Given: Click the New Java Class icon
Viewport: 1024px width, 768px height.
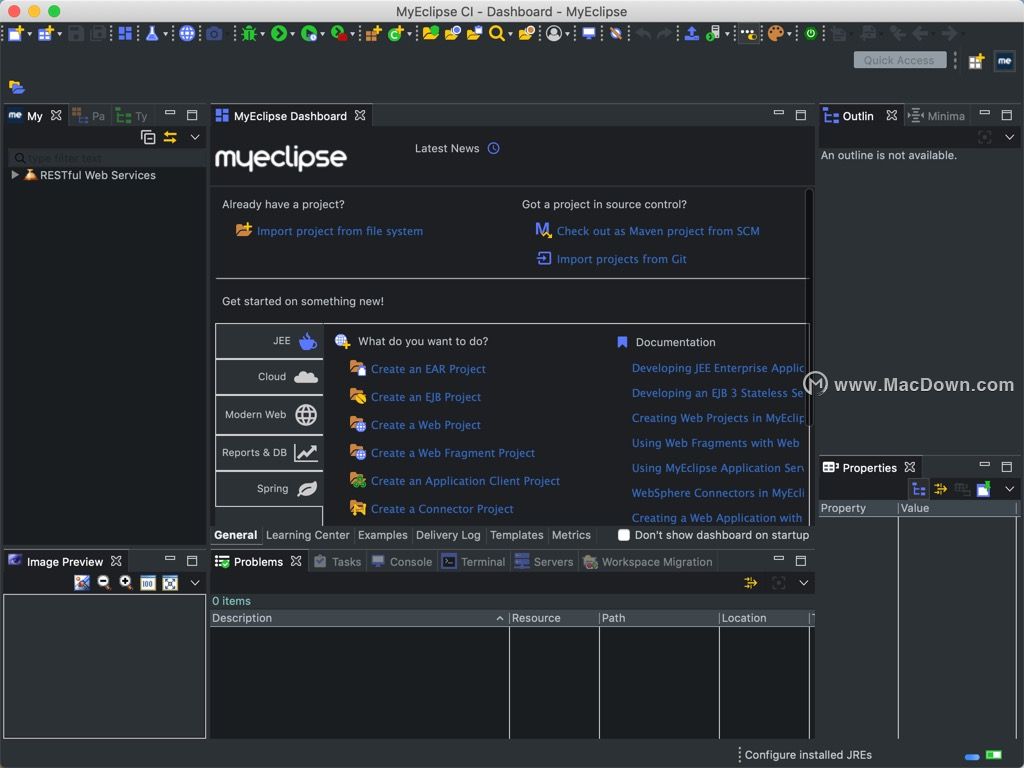Looking at the screenshot, I should 395,33.
